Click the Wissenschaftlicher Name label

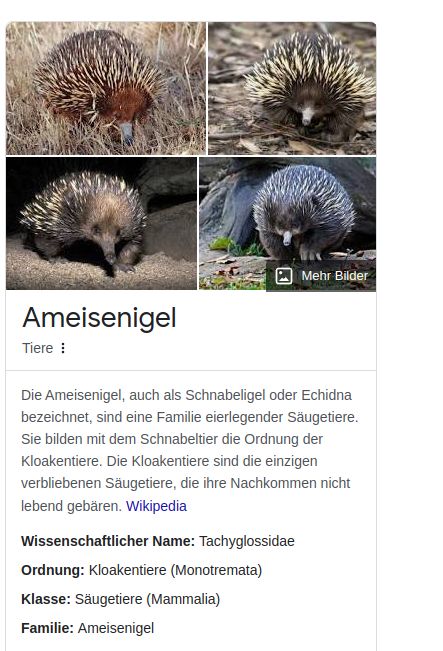(x=108, y=541)
